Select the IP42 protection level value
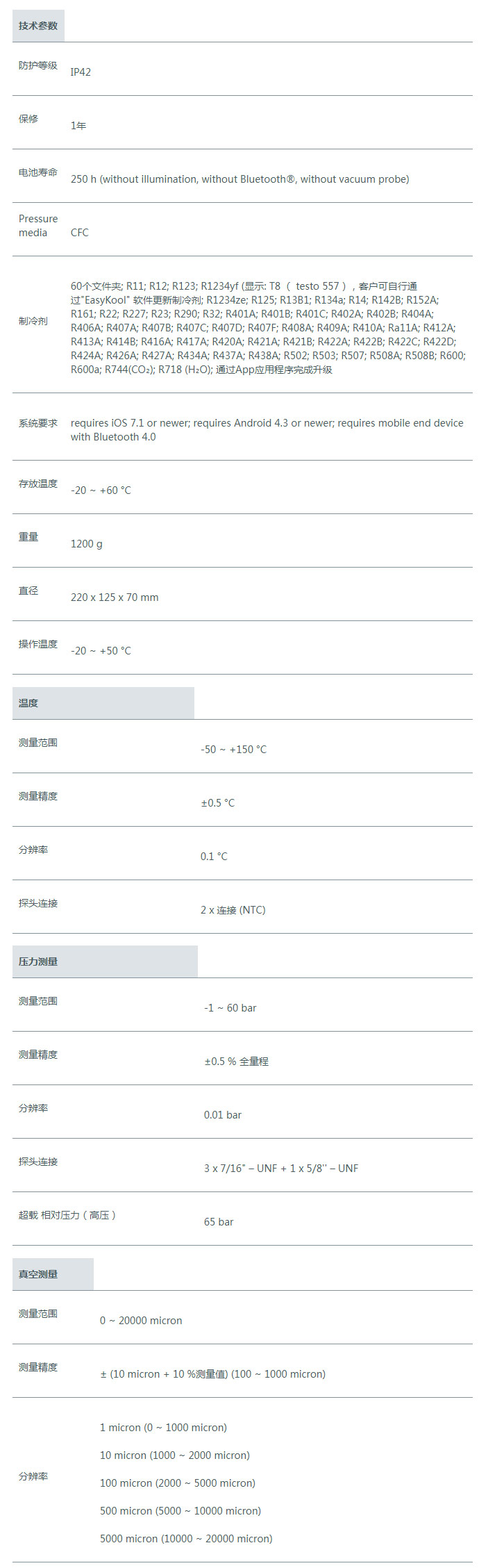488x1568 pixels. point(81,72)
